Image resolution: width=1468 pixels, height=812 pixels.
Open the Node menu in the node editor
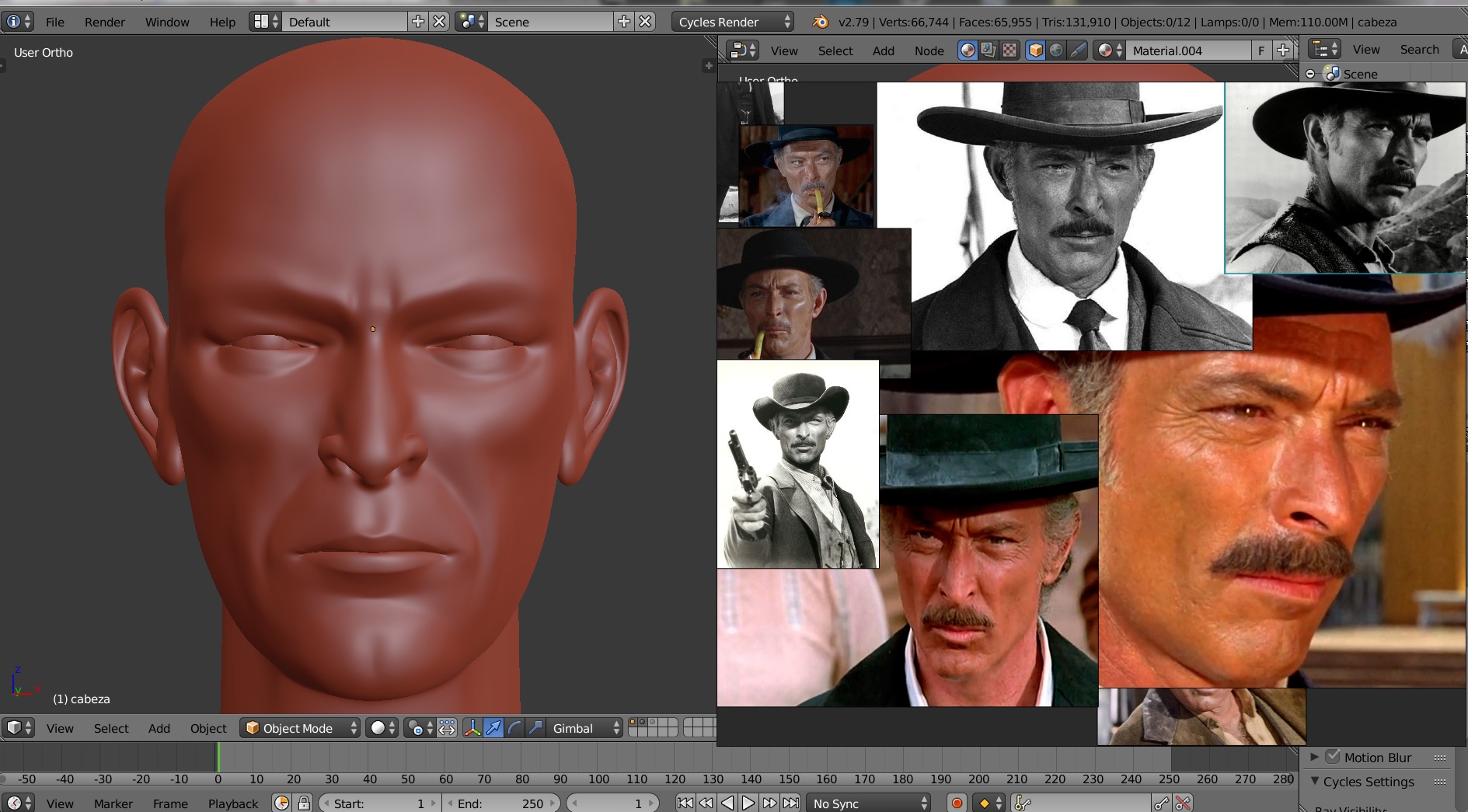tap(929, 51)
